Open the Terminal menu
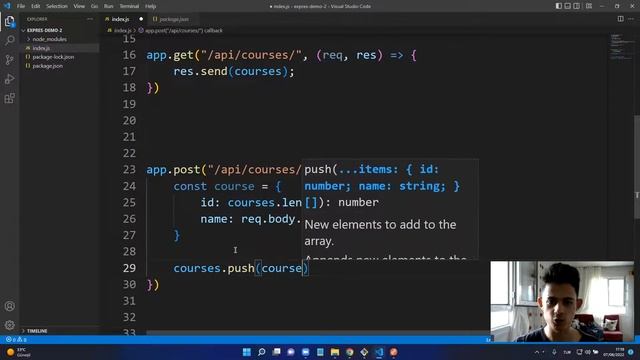 point(129,6)
